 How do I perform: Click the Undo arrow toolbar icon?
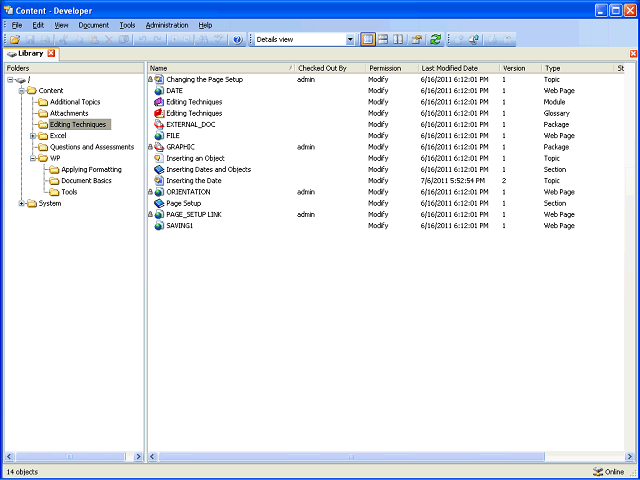coord(142,40)
